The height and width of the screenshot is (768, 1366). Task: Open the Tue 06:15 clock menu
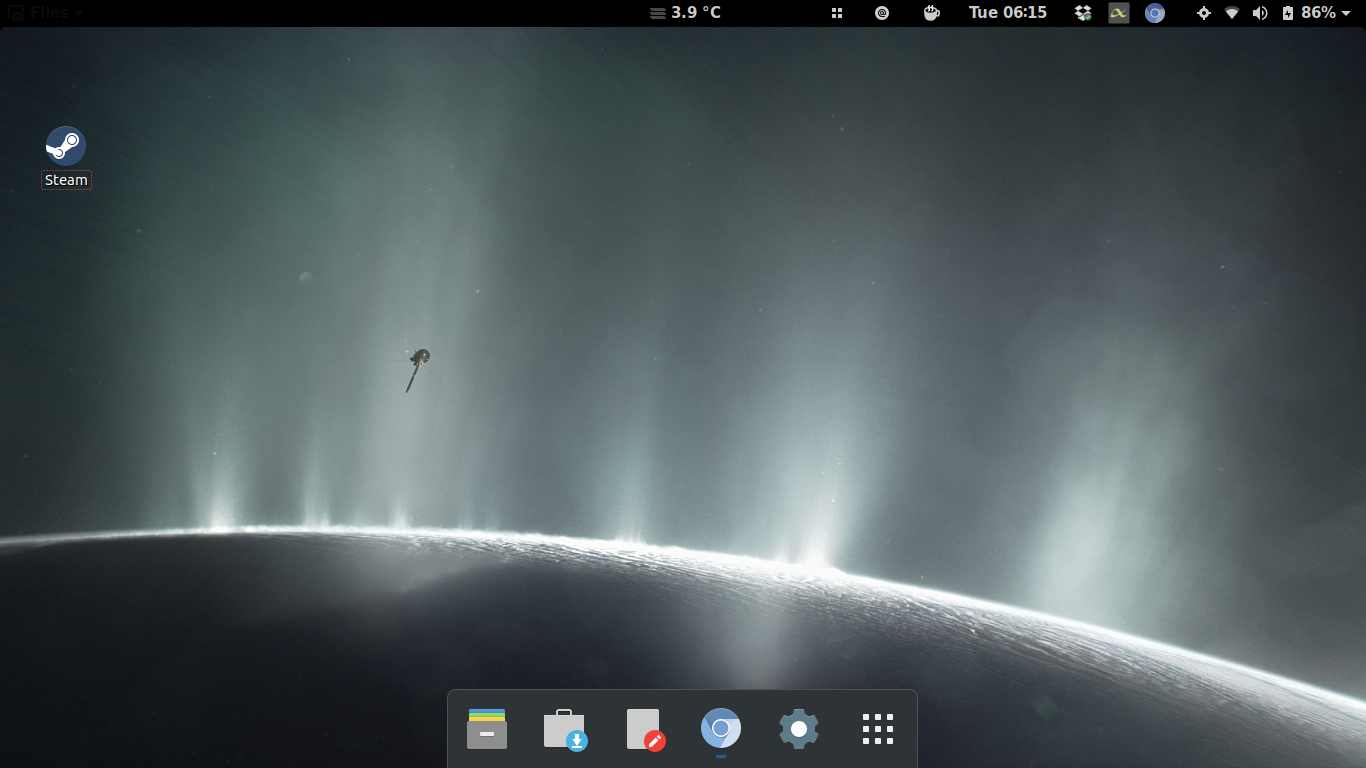click(x=1007, y=13)
